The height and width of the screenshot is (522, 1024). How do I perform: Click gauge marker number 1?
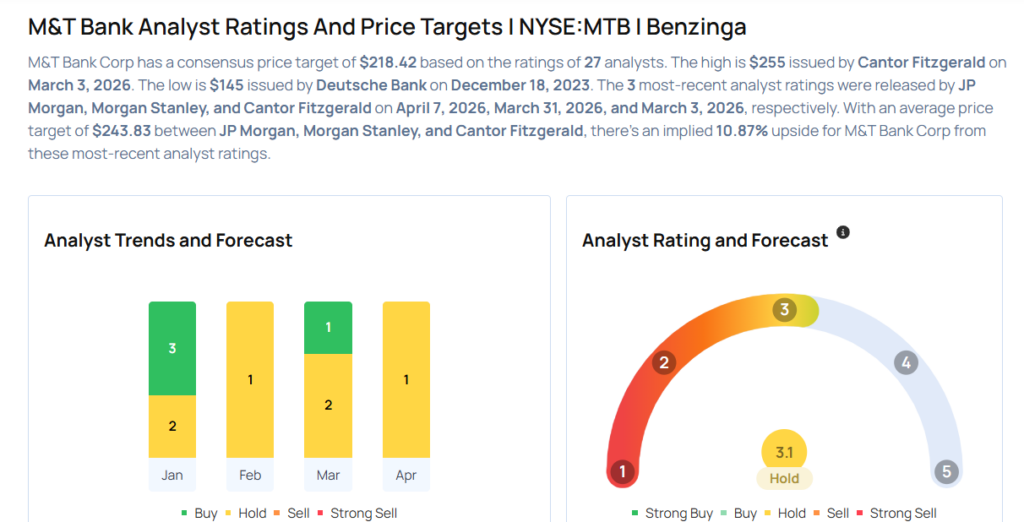point(622,471)
